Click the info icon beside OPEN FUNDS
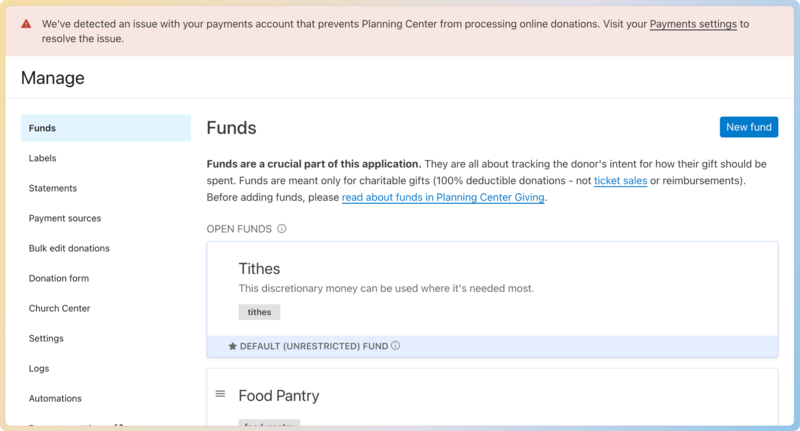Screen dimensions: 800x431 [x=282, y=229]
